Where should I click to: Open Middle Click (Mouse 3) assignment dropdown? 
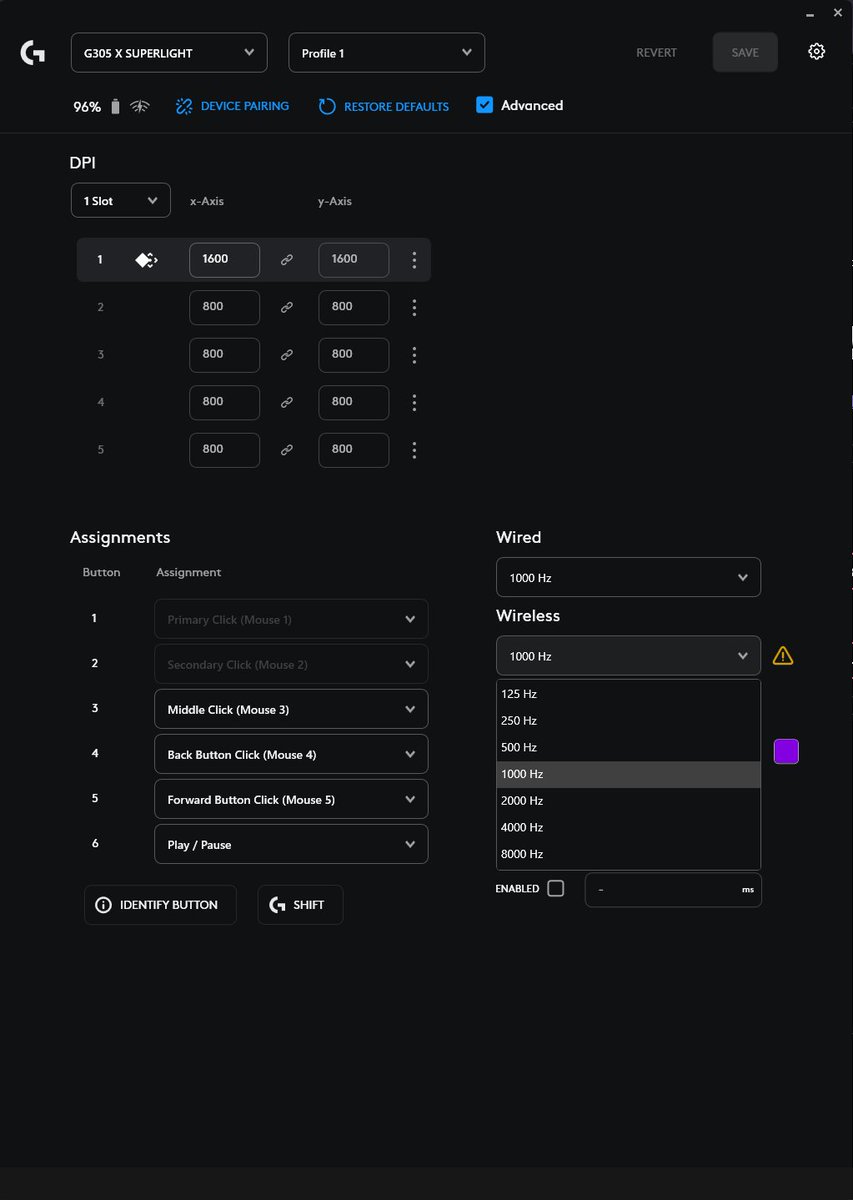click(x=291, y=709)
